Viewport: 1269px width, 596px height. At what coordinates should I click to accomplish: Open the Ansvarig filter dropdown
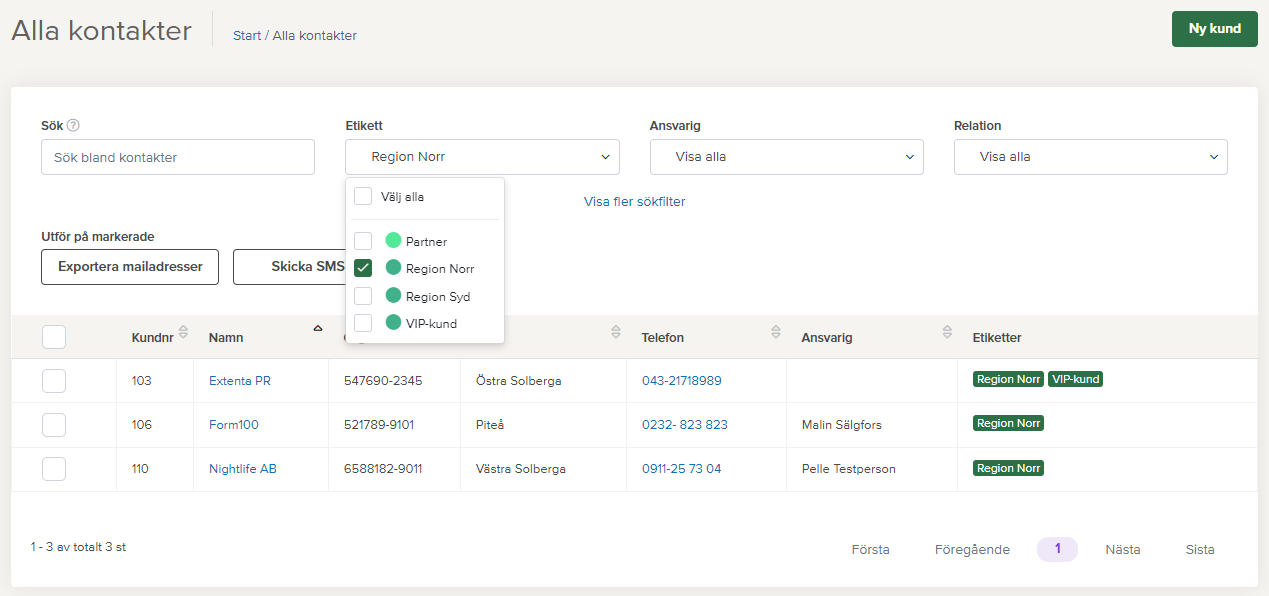coord(786,157)
